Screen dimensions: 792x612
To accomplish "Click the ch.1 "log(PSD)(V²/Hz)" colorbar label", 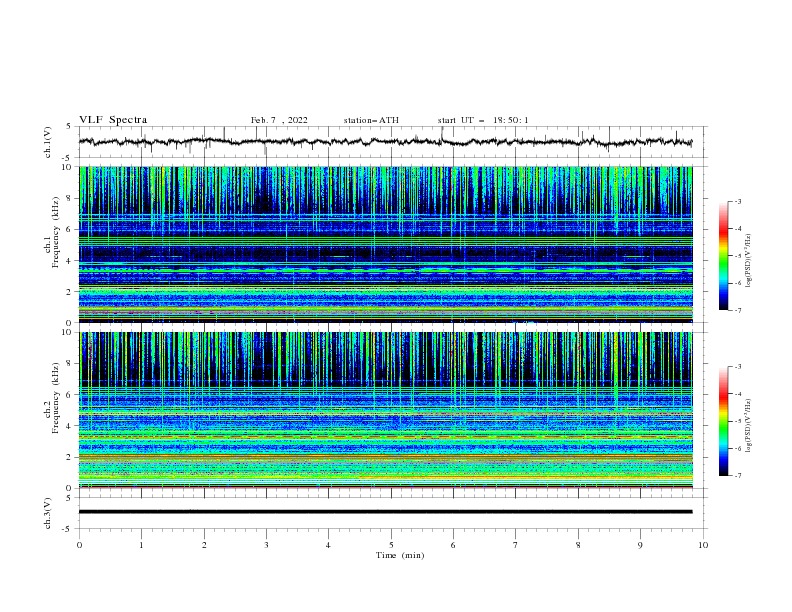I will pyautogui.click(x=749, y=261).
